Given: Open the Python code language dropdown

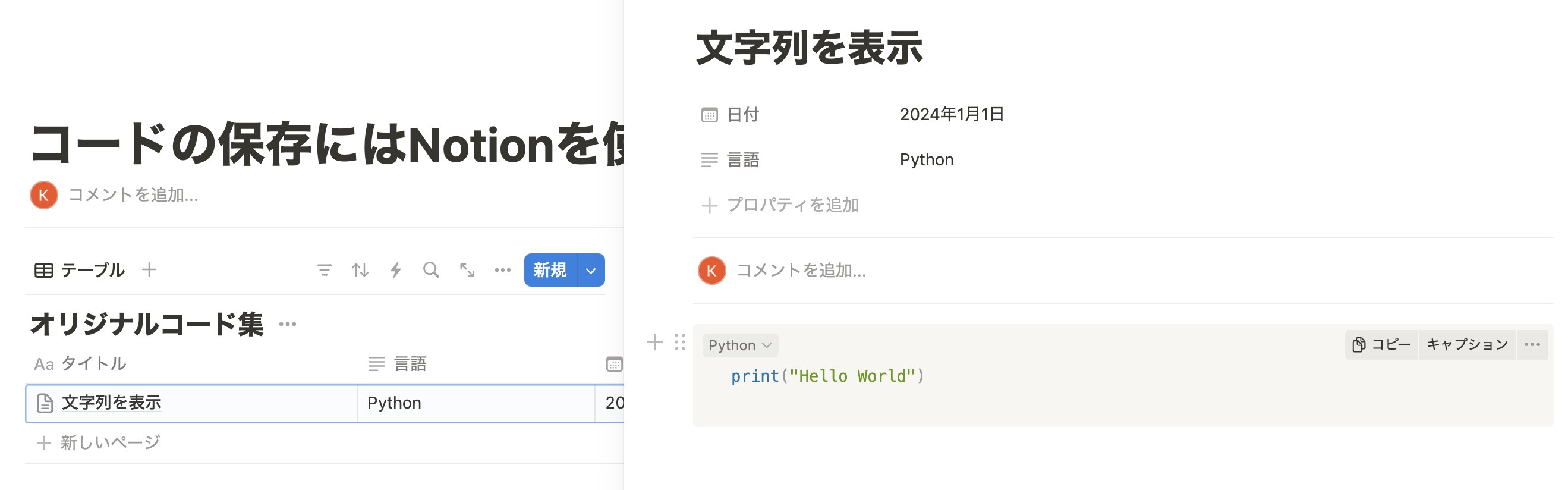Looking at the screenshot, I should 739,345.
